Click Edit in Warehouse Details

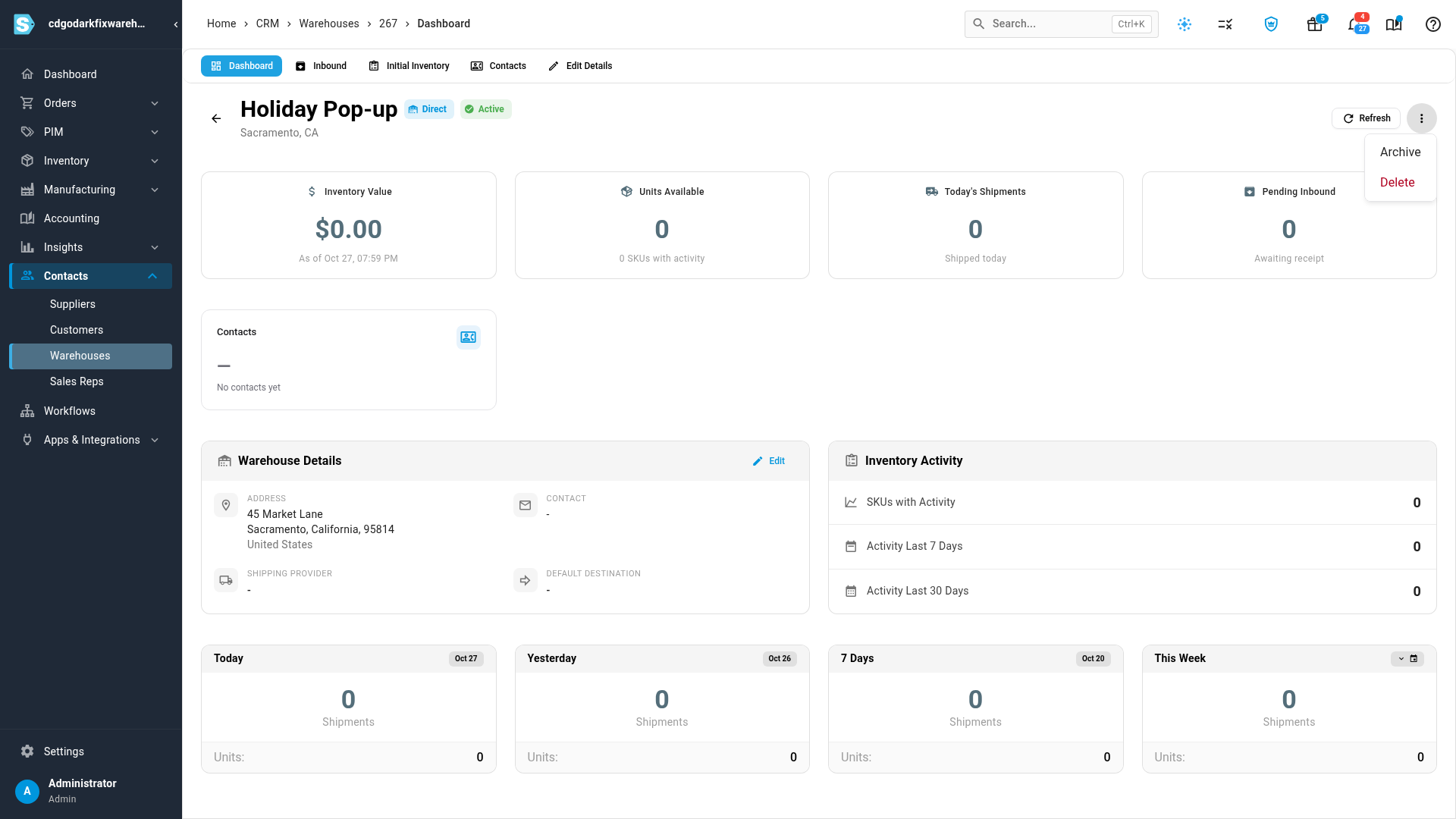point(769,461)
